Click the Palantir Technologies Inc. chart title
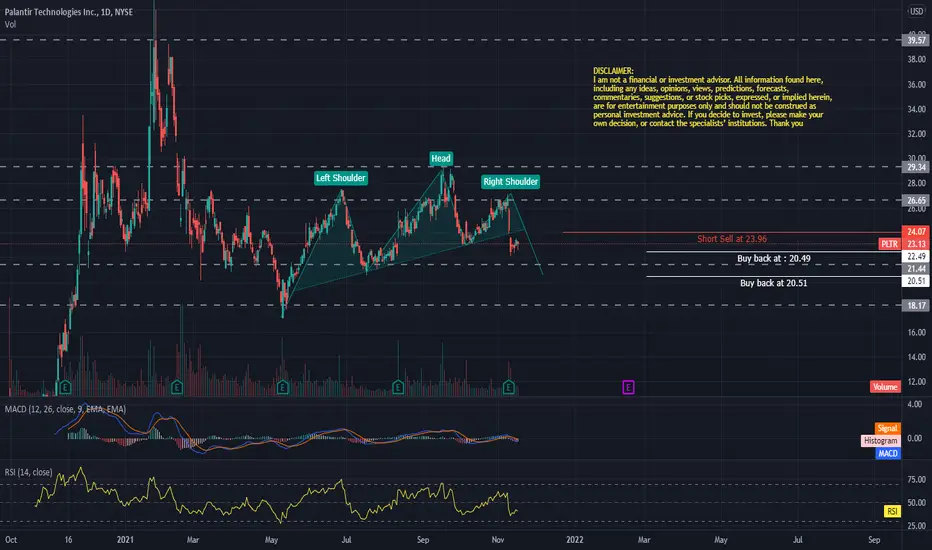Image resolution: width=932 pixels, height=550 pixels. 69,12
